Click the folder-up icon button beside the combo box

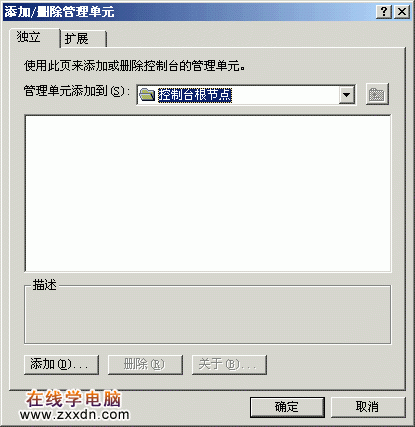point(377,94)
